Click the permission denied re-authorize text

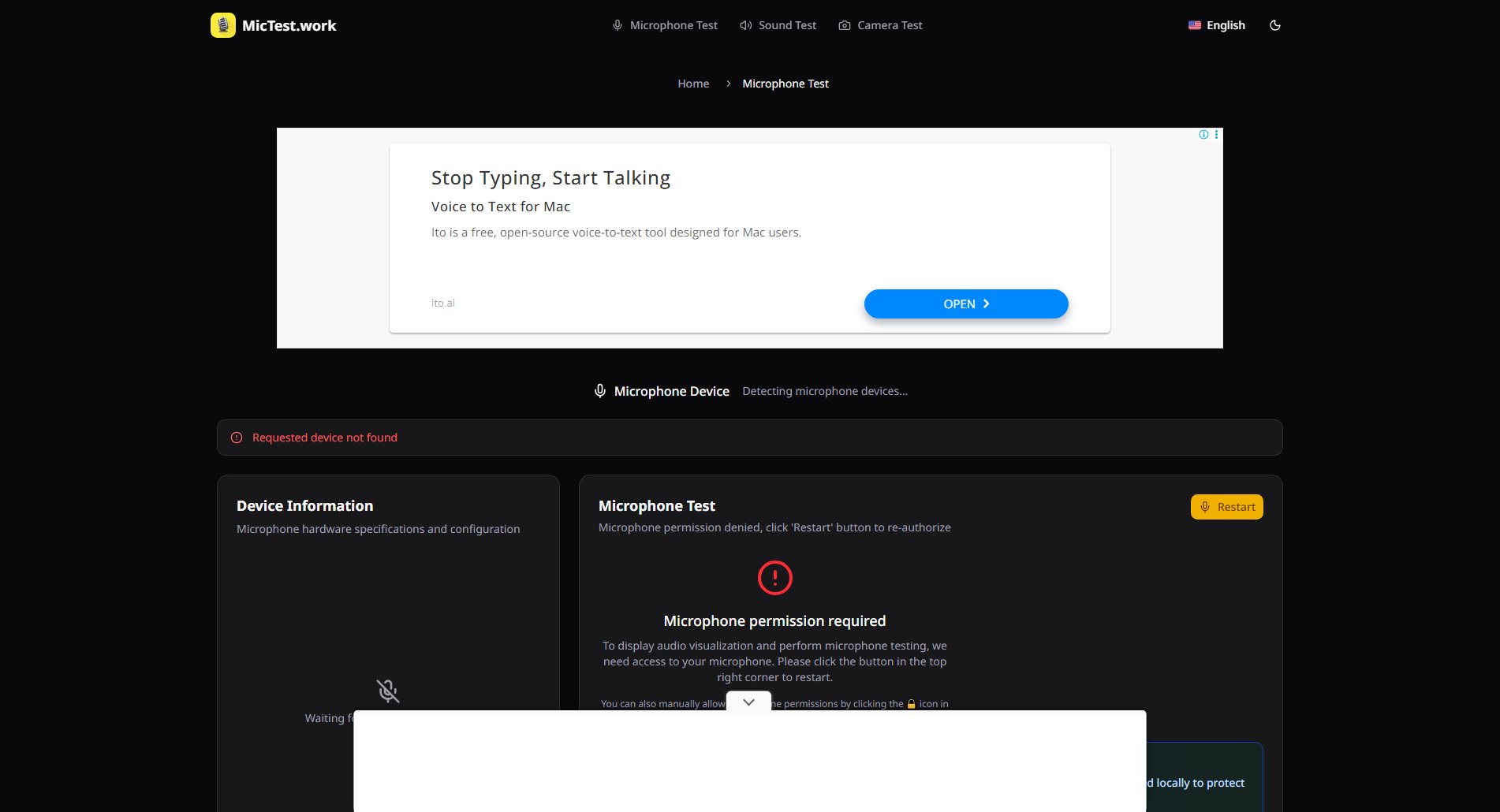774,527
